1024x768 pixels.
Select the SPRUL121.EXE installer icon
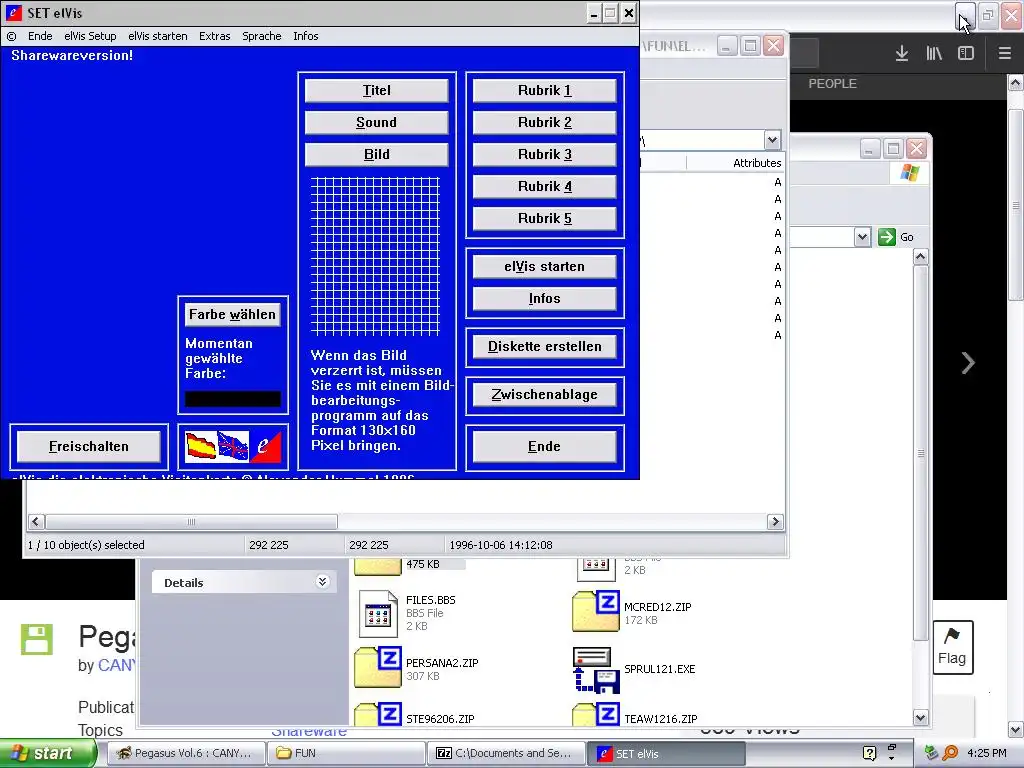596,669
